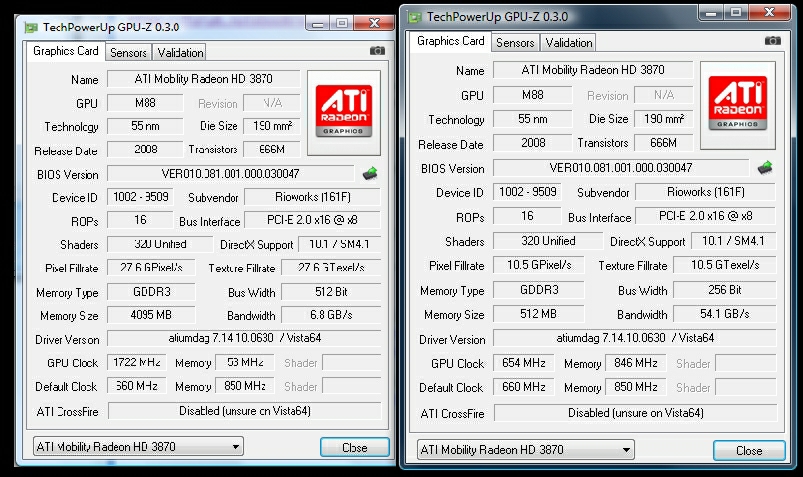Click '2008' release date in left window
This screenshot has width=803, height=477.
(145, 149)
